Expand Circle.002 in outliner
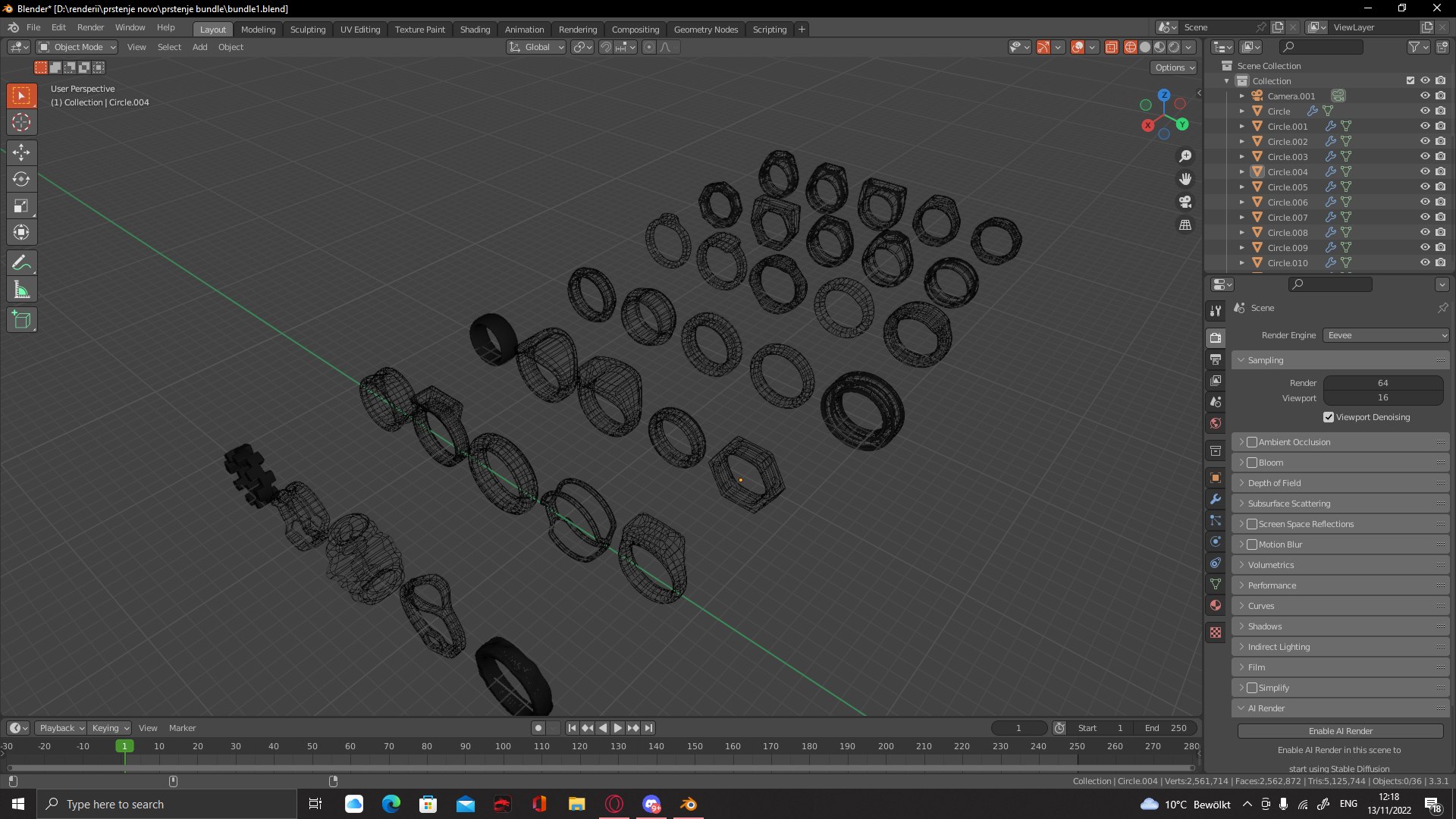The image size is (1456, 819). (1242, 142)
